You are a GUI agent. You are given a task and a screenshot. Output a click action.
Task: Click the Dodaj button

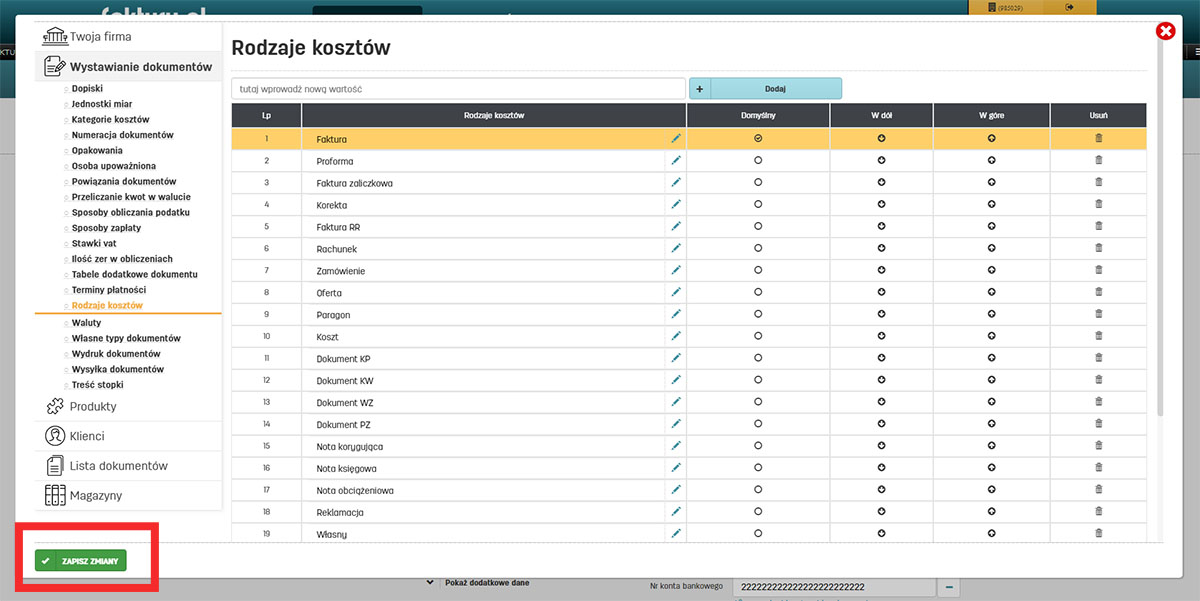[x=775, y=89]
